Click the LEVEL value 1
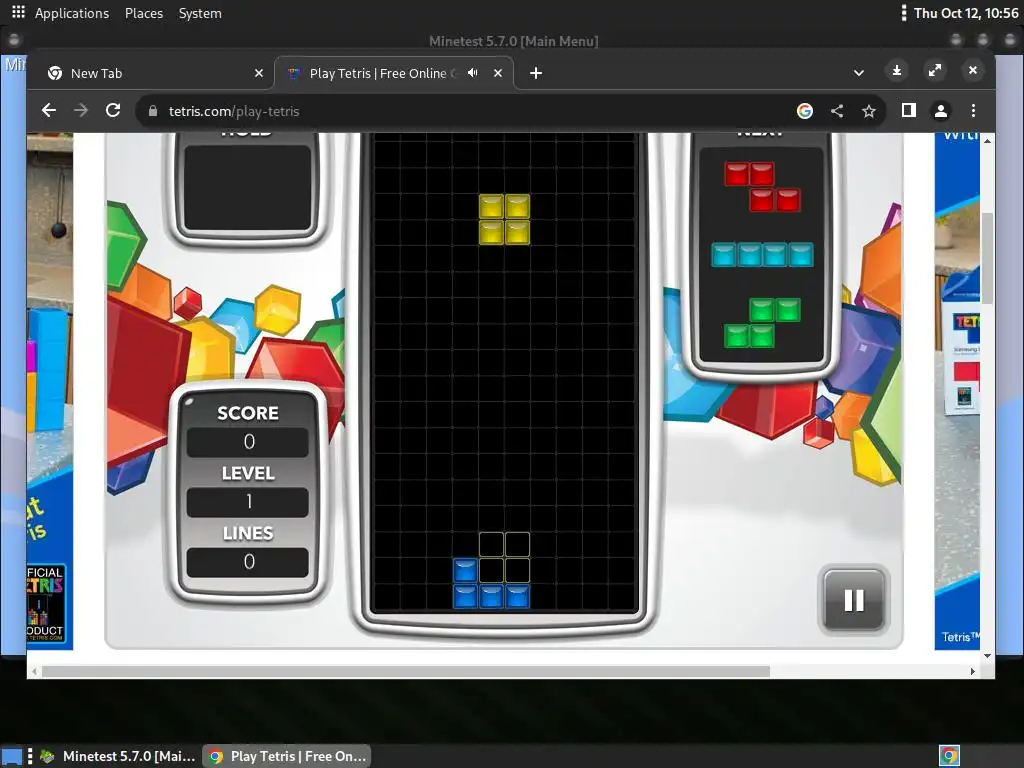 [x=248, y=502]
